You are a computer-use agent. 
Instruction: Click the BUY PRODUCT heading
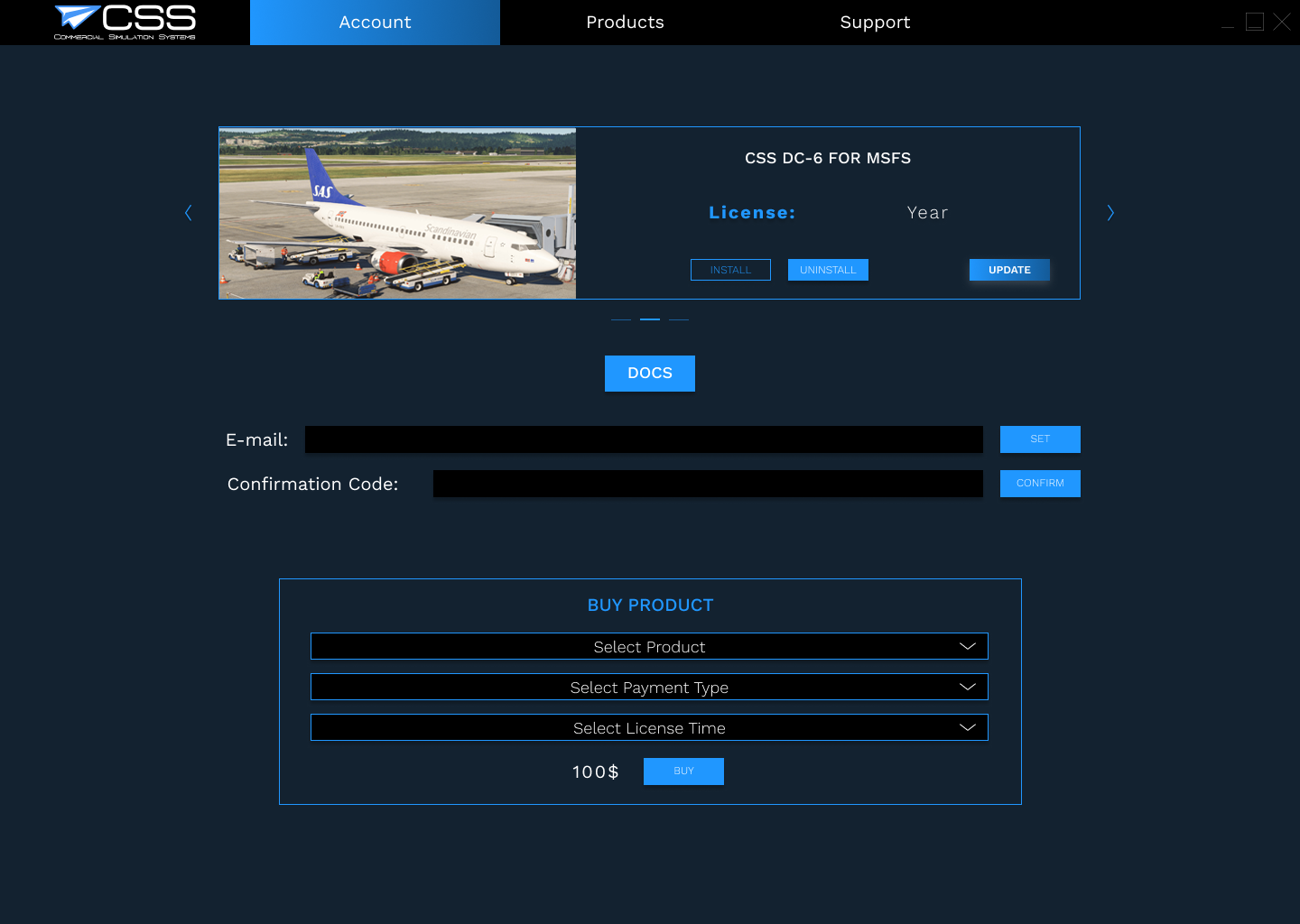click(x=650, y=605)
